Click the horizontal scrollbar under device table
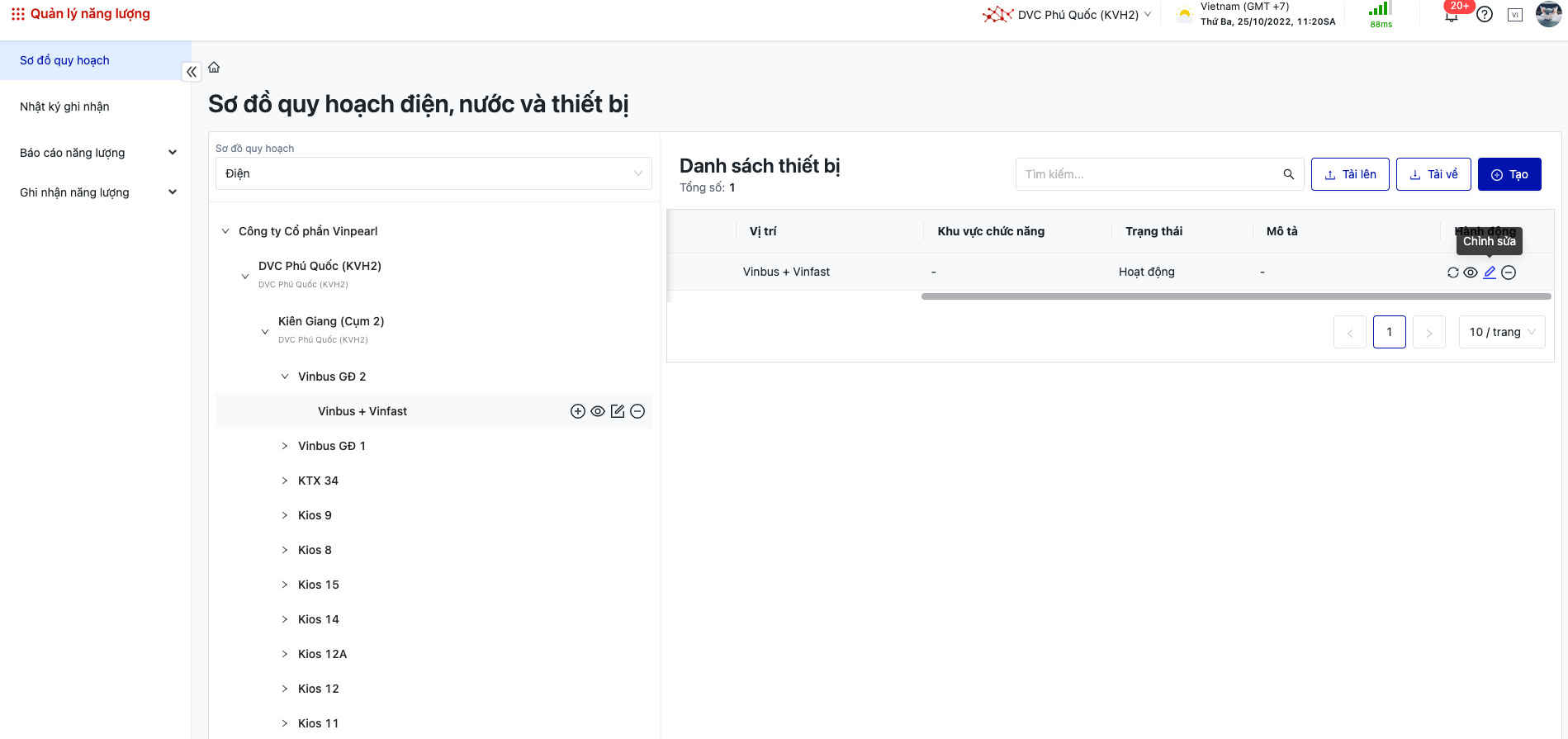This screenshot has height=739, width=1568. point(1235,296)
